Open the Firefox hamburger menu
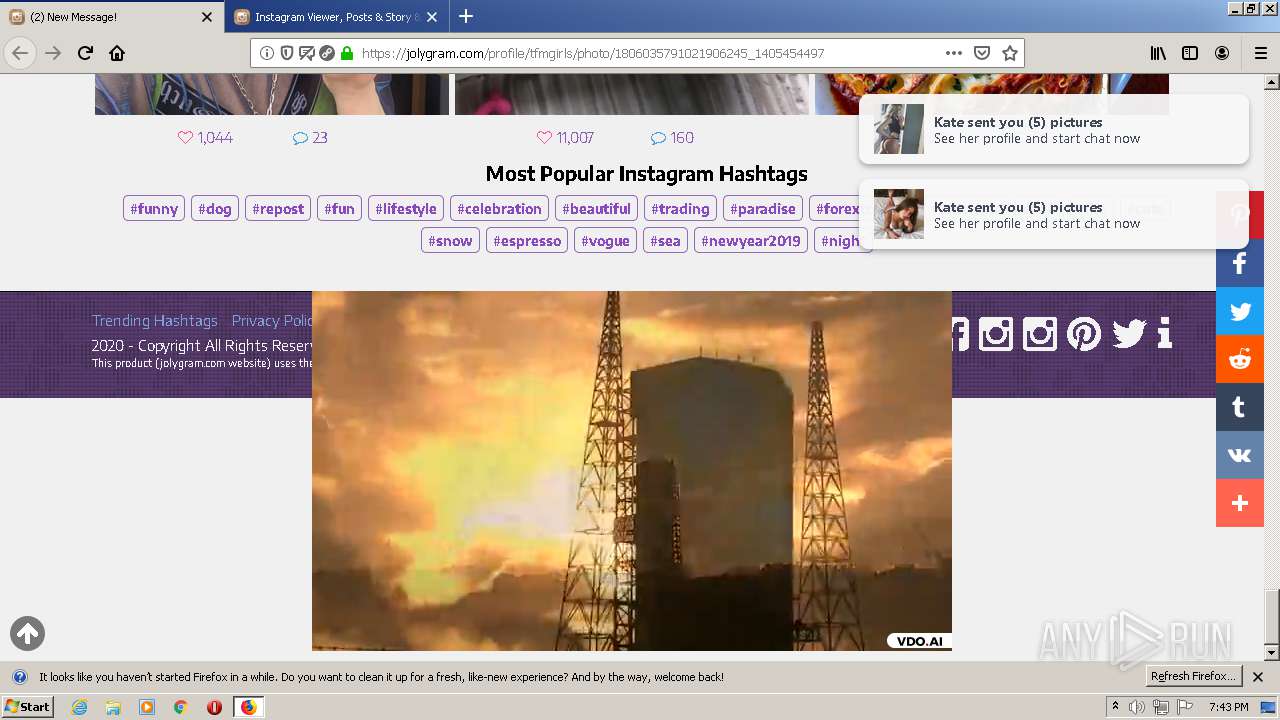Screen dimensions: 1280x720 pyautogui.click(x=1260, y=53)
